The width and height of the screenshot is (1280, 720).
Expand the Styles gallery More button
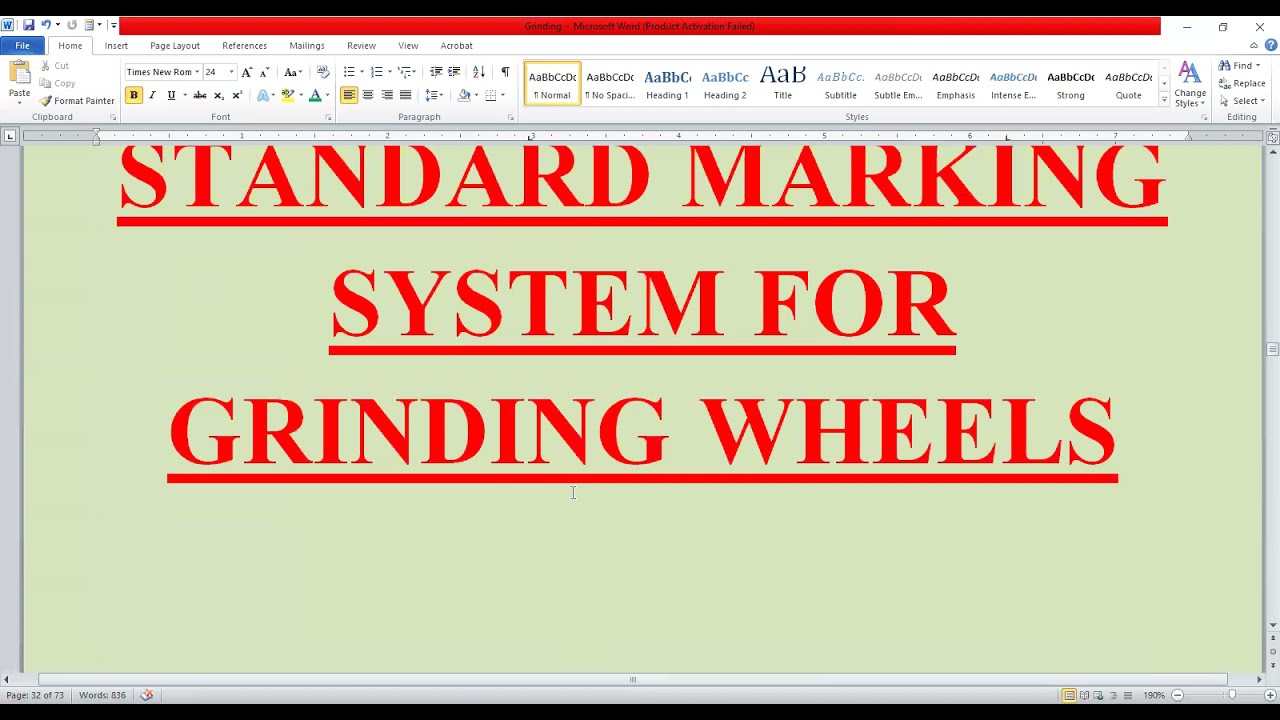click(x=1164, y=100)
